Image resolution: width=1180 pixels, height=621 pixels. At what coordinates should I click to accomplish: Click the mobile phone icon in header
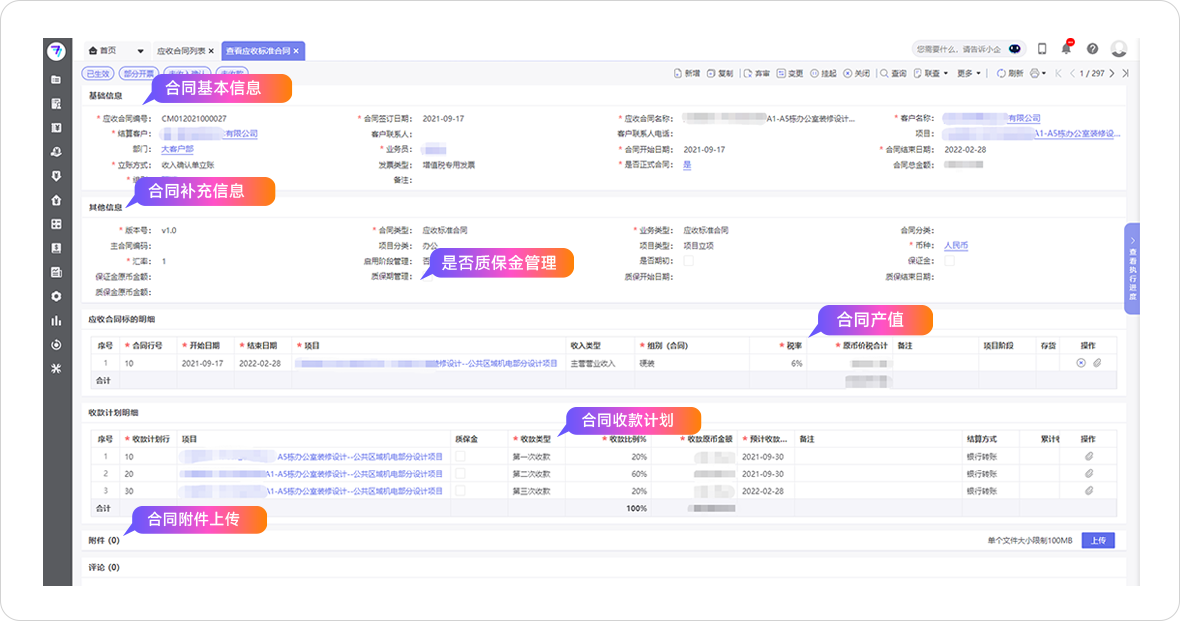tap(1042, 49)
